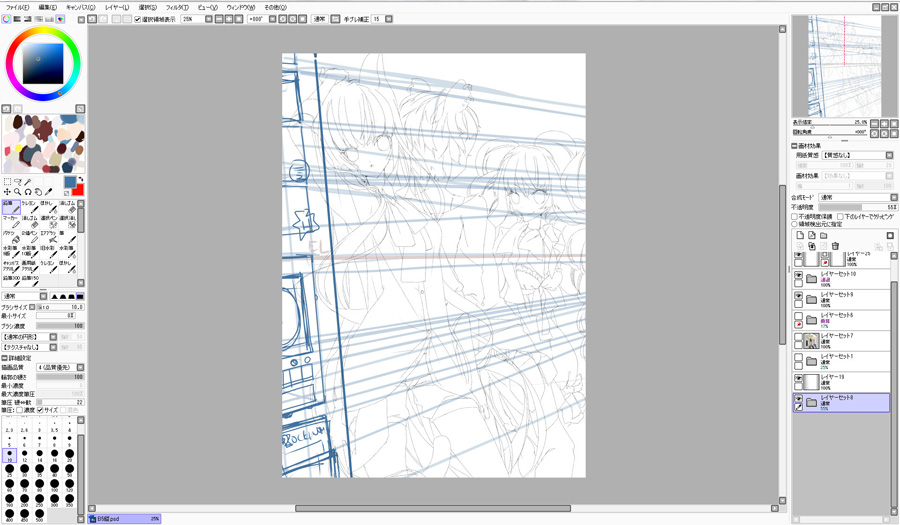Open the brush blending mode 通常 dropdown
The image size is (900, 525).
[25, 296]
